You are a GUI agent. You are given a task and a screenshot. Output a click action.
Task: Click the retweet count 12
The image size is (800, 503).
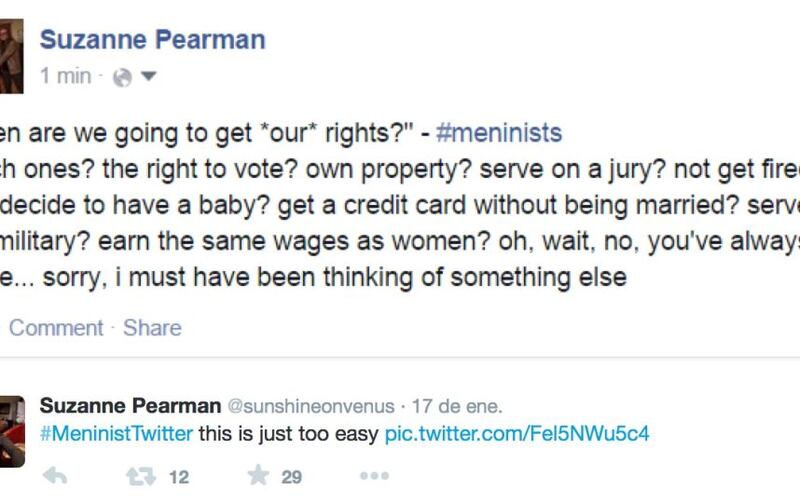179,477
